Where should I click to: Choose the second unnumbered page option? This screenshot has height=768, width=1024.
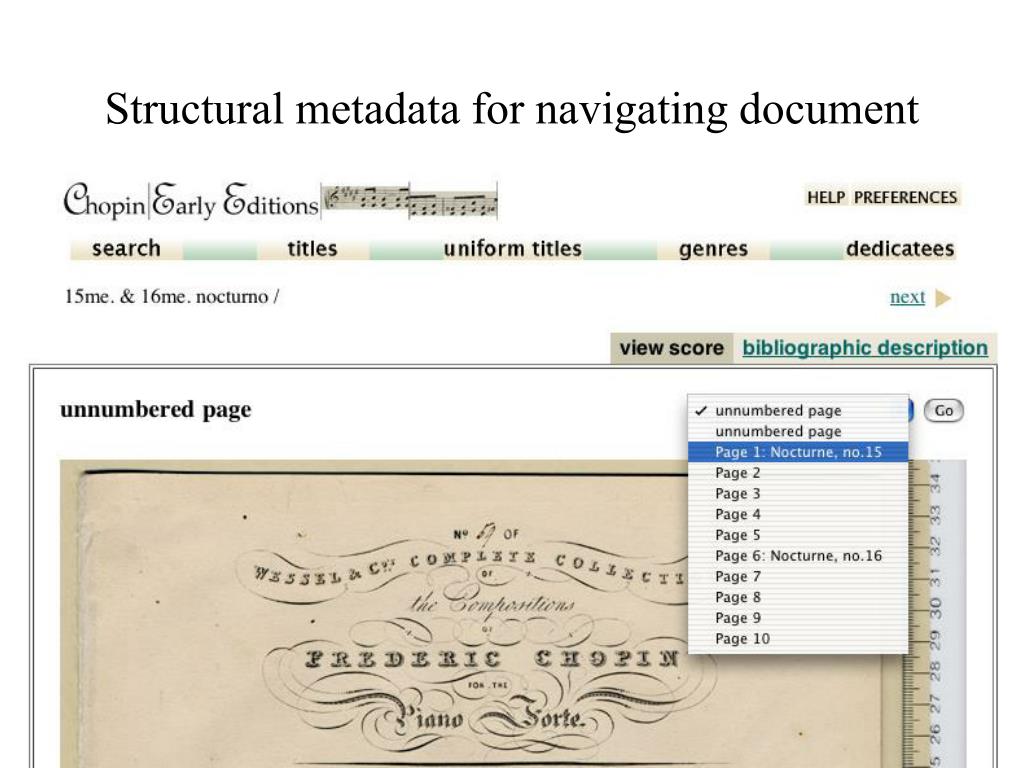(798, 432)
